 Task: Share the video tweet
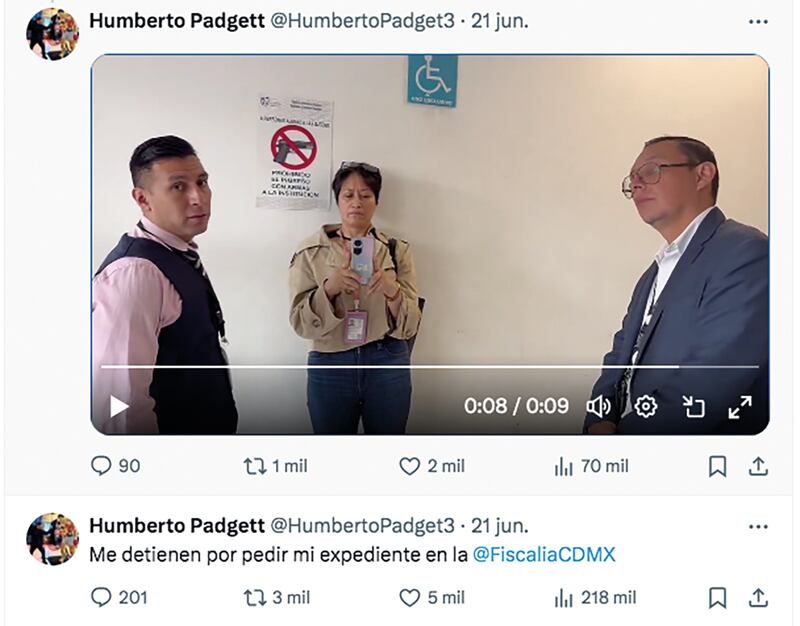pyautogui.click(x=758, y=466)
